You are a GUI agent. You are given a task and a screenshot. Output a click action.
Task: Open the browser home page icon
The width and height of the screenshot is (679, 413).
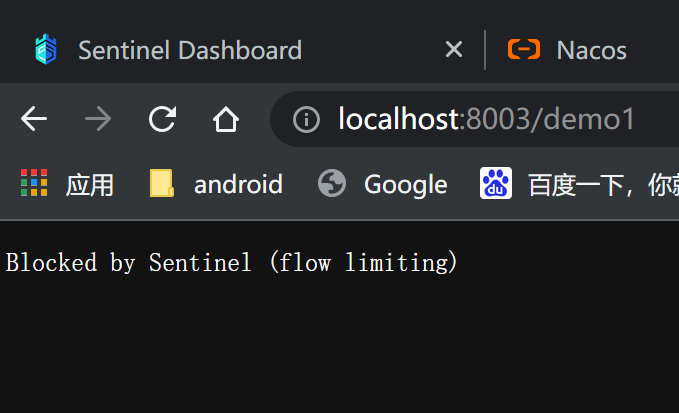click(x=226, y=119)
